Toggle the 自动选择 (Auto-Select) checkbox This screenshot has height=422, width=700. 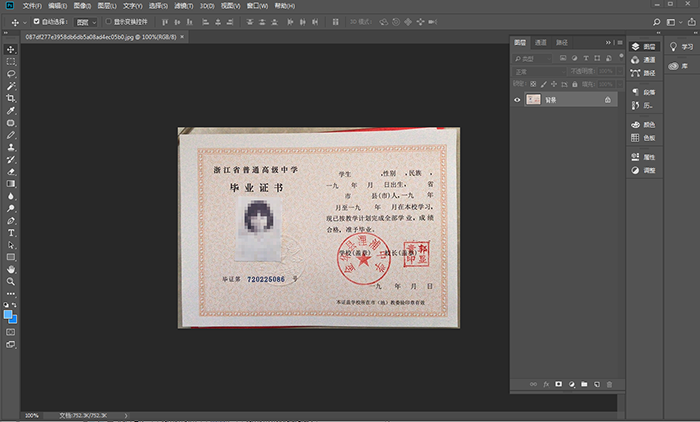coord(37,21)
